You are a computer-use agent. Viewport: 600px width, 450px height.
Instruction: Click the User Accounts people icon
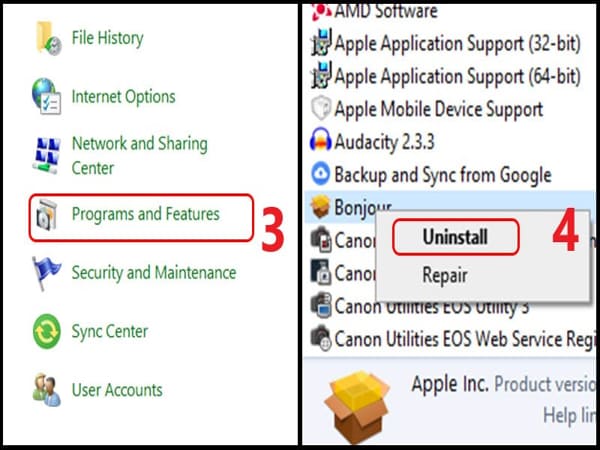47,390
